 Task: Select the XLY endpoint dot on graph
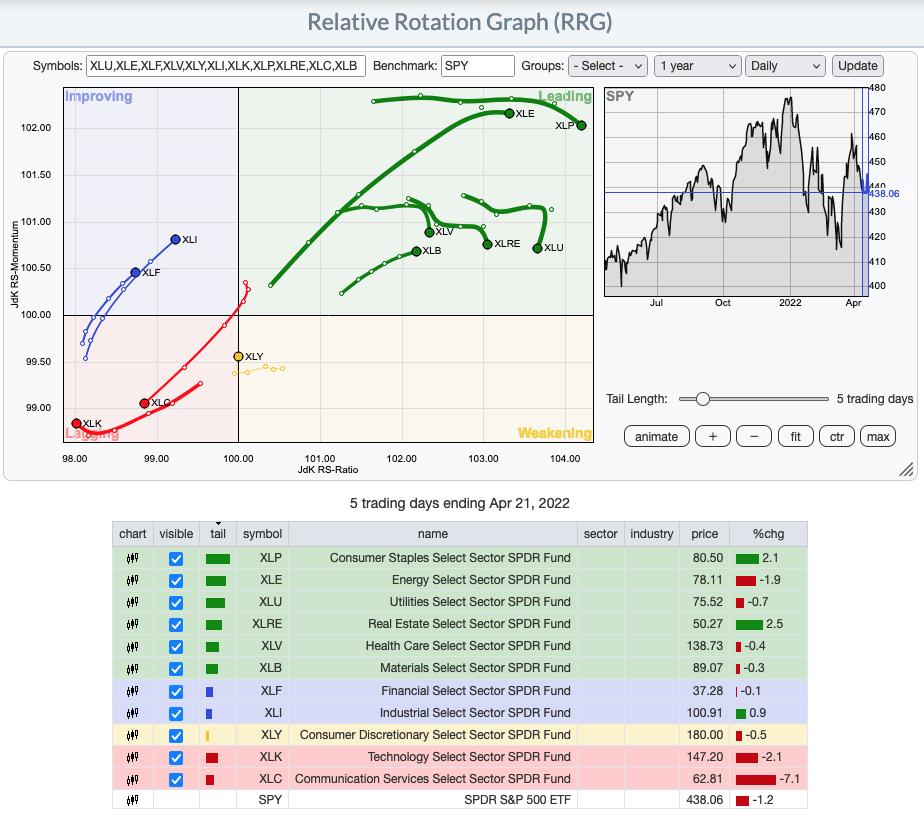238,357
